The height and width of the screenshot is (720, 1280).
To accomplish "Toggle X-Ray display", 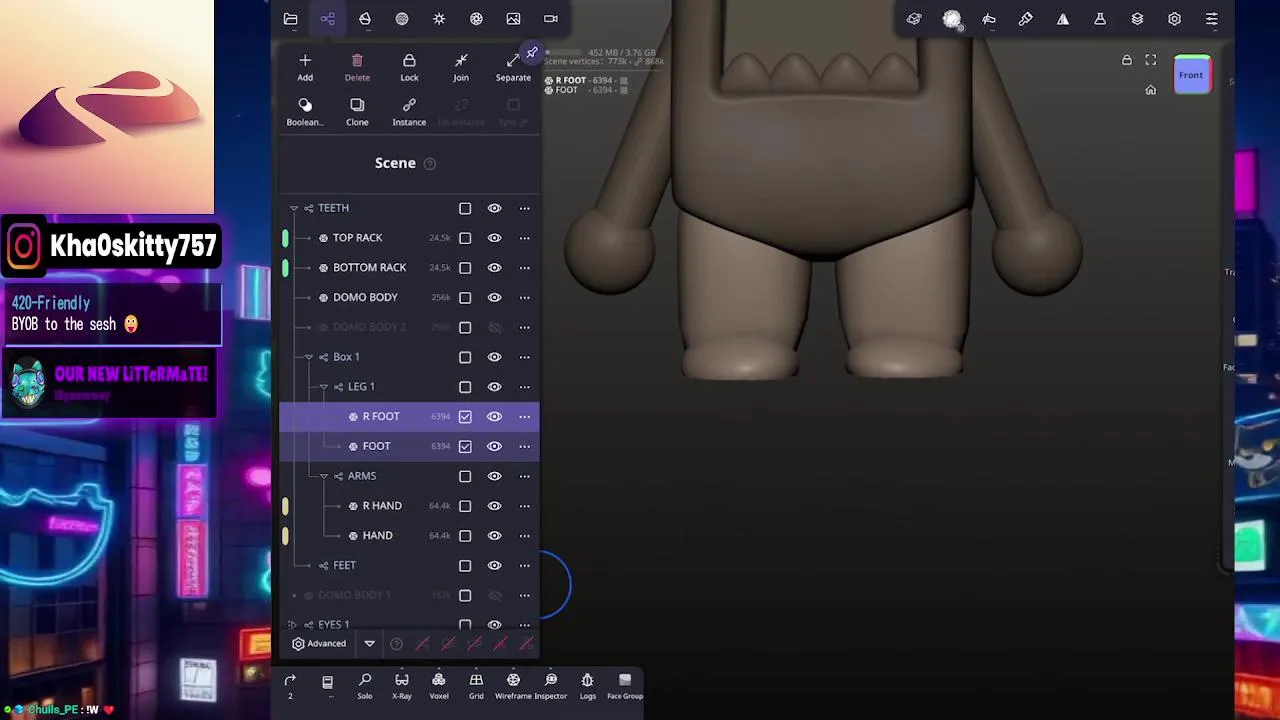I will coord(402,686).
